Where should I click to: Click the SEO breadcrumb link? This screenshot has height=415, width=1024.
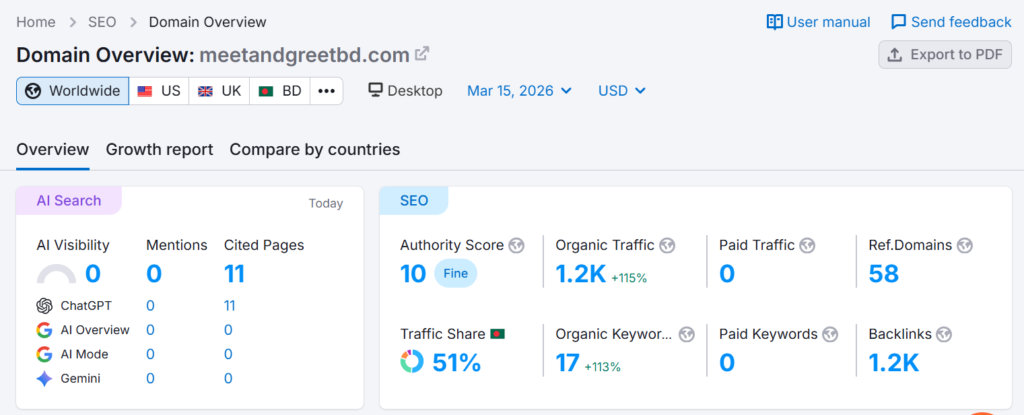100,22
